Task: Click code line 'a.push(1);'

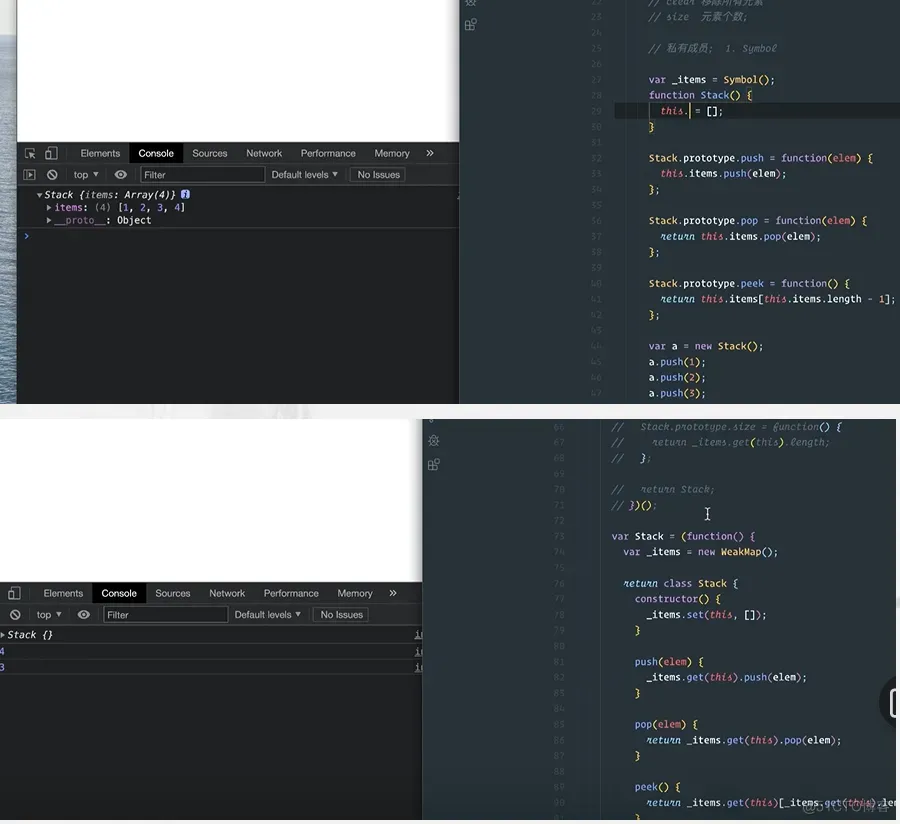Action: tap(677, 362)
